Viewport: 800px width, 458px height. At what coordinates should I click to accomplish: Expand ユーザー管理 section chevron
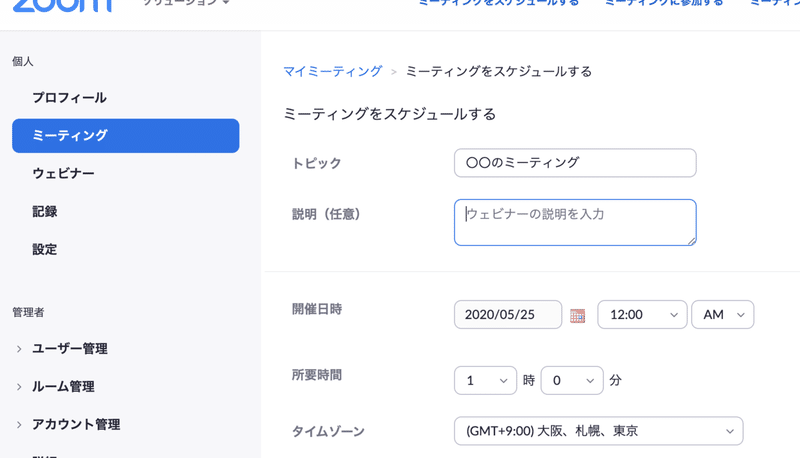[19, 349]
